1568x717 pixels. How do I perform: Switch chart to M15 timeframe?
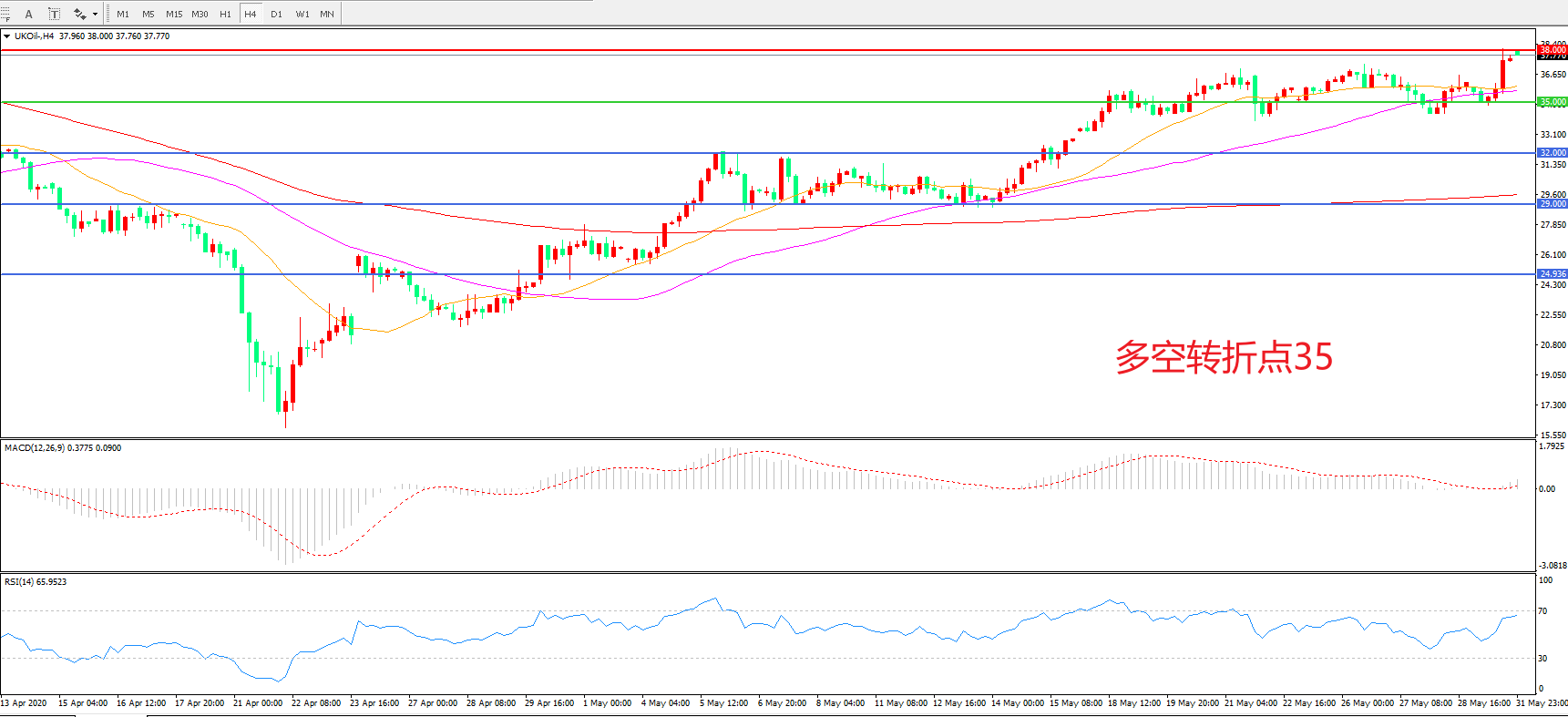[x=174, y=14]
